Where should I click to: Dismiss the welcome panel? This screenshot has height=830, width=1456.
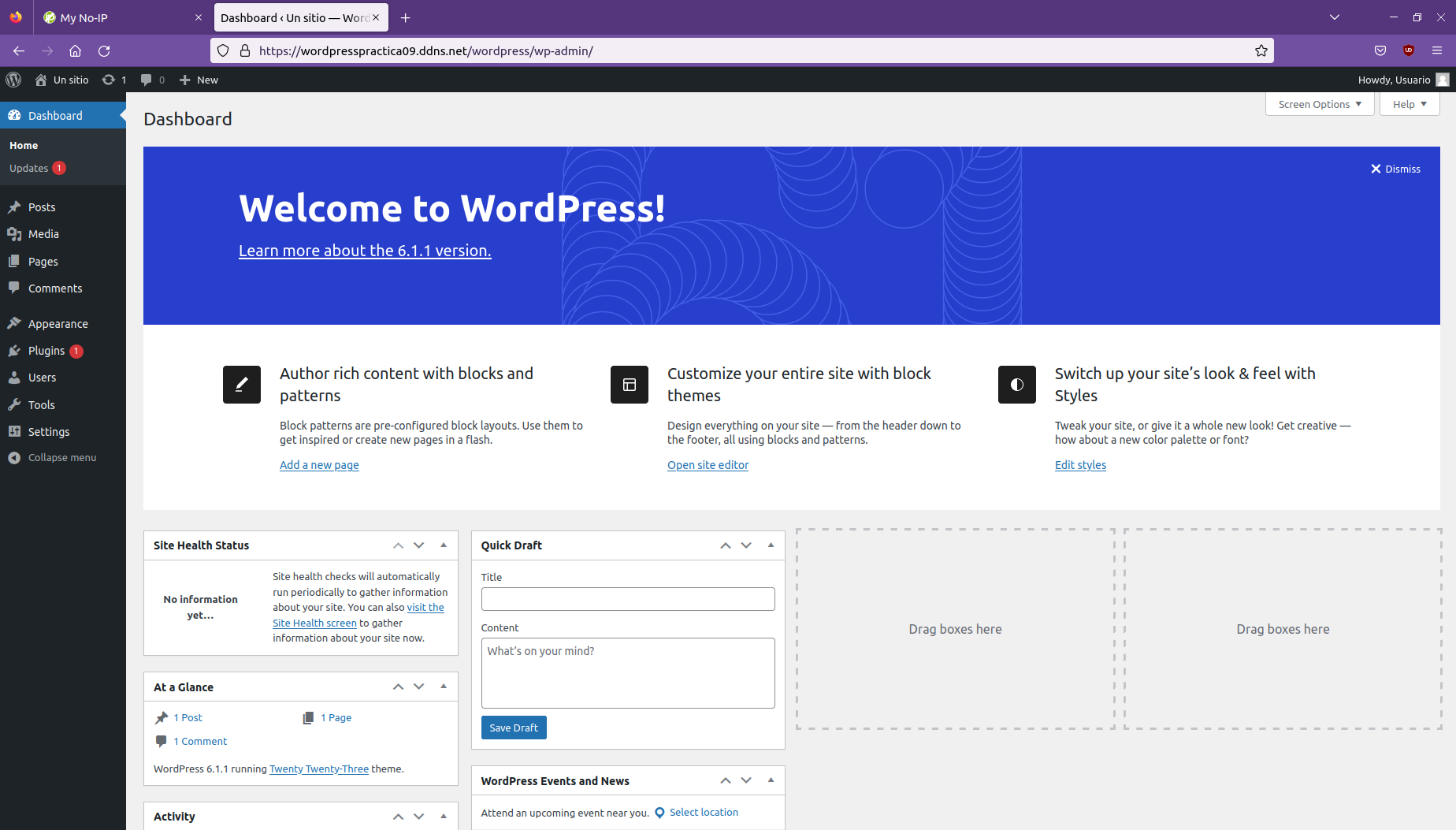tap(1395, 169)
